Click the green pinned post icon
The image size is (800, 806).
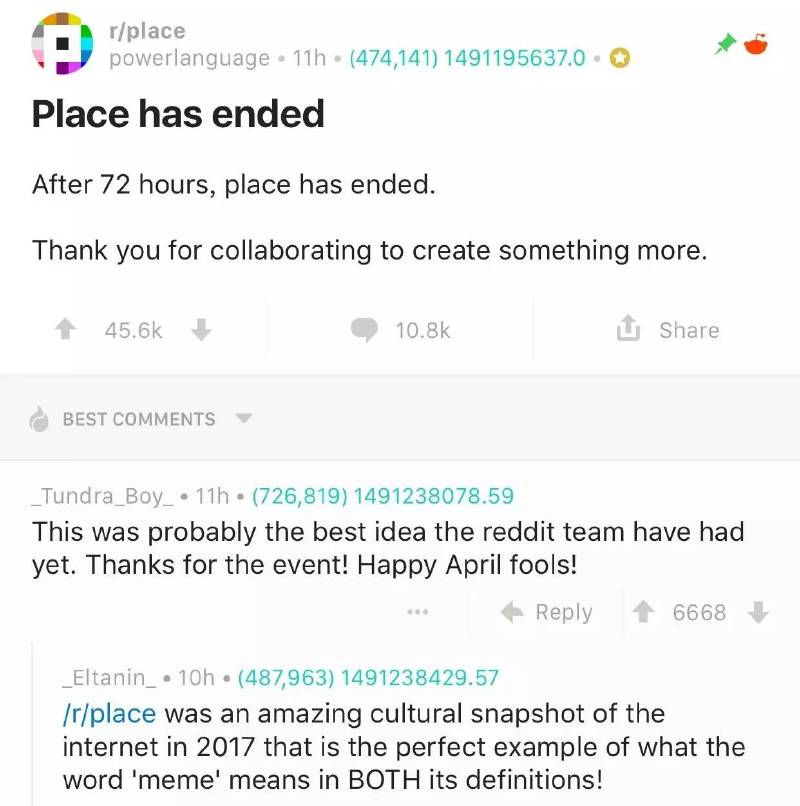pos(724,45)
